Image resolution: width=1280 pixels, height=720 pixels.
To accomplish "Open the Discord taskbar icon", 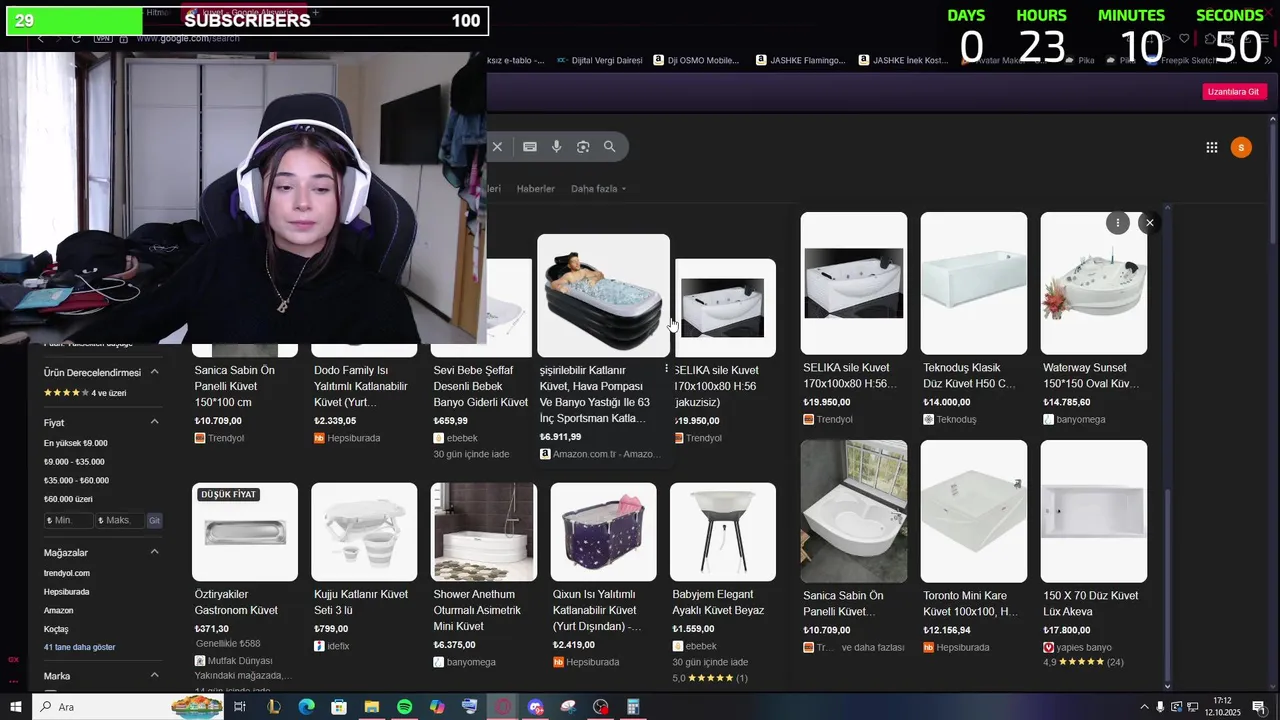I will [536, 707].
